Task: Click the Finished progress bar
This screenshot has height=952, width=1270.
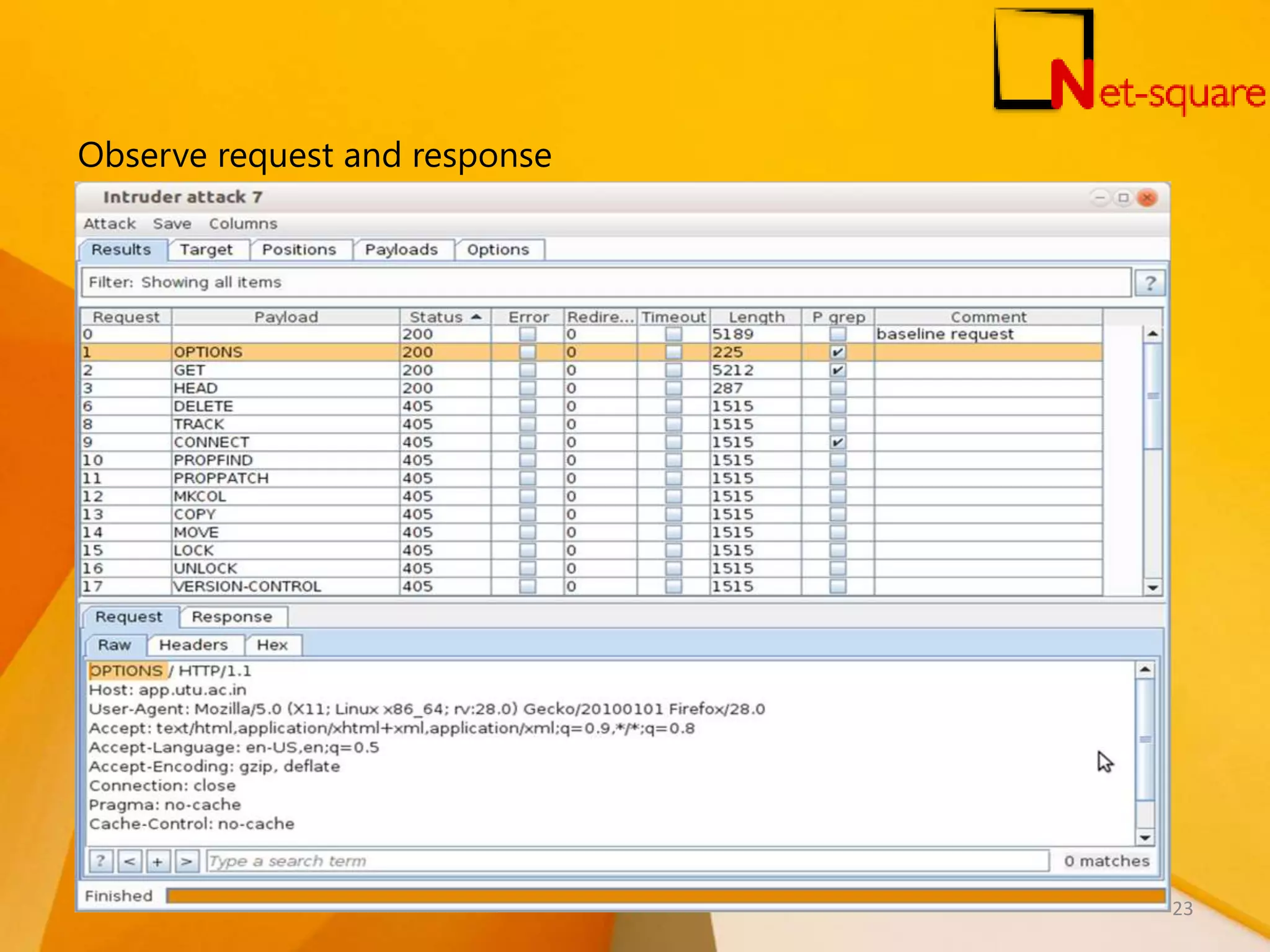Action: 666,896
